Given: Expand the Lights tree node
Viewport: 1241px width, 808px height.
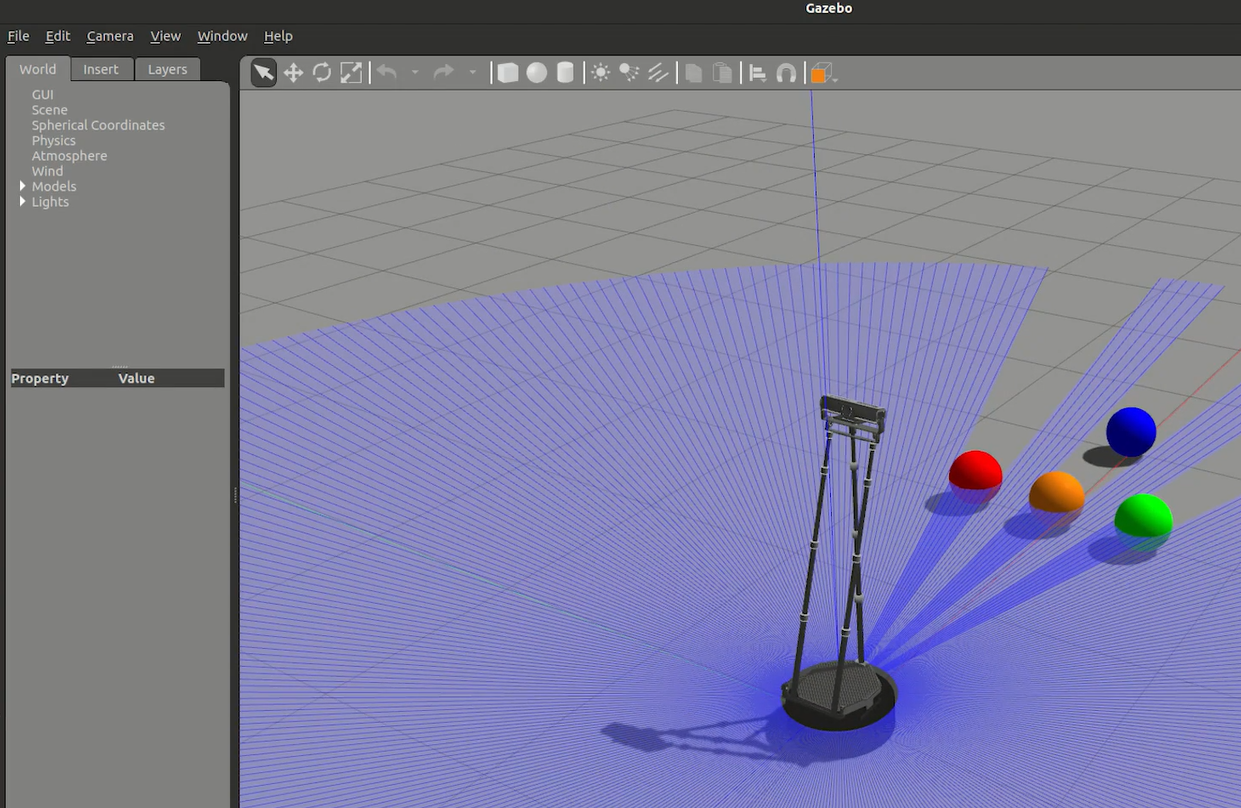Looking at the screenshot, I should [x=23, y=202].
